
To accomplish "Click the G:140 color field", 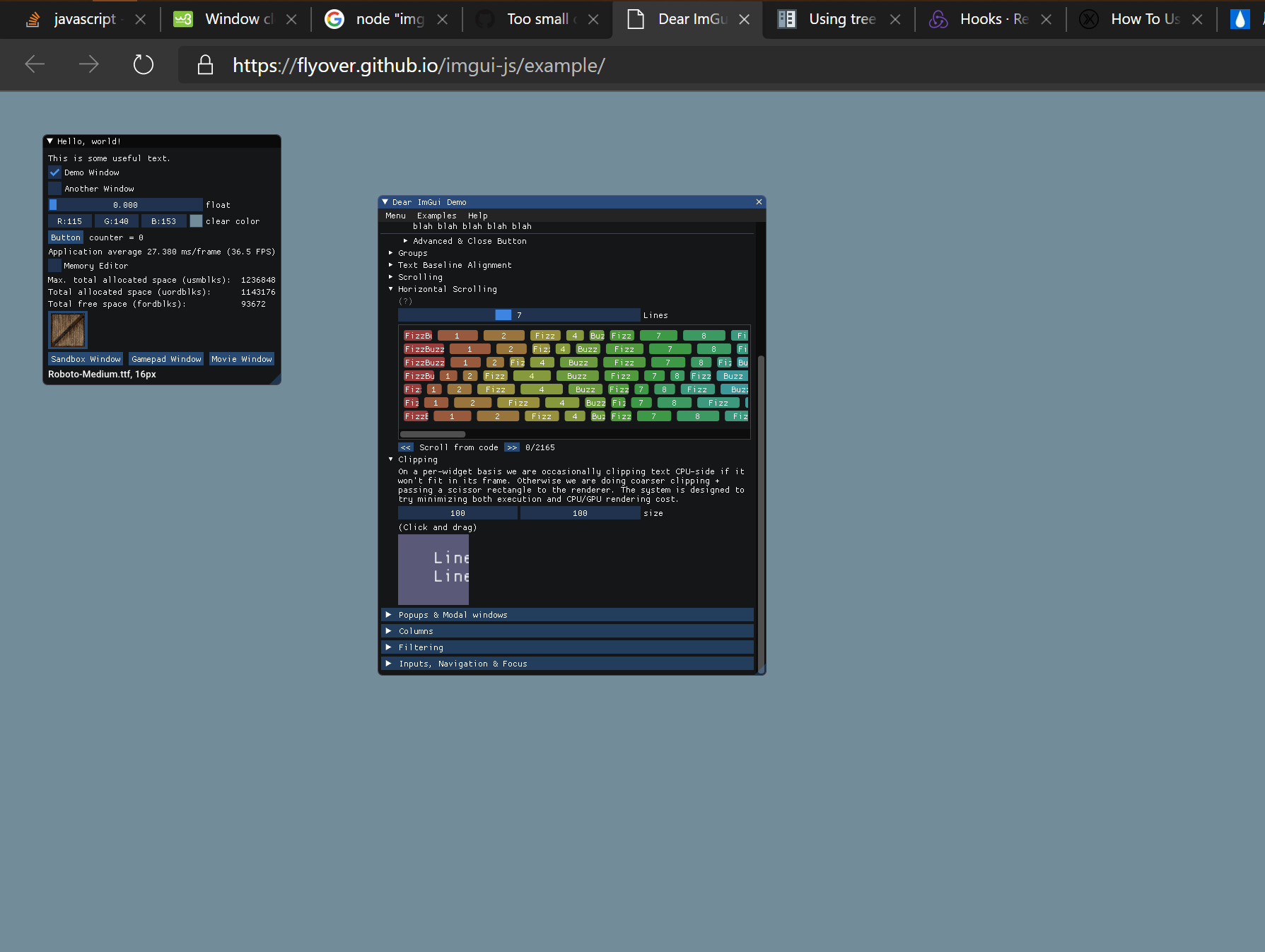I will (x=116, y=221).
